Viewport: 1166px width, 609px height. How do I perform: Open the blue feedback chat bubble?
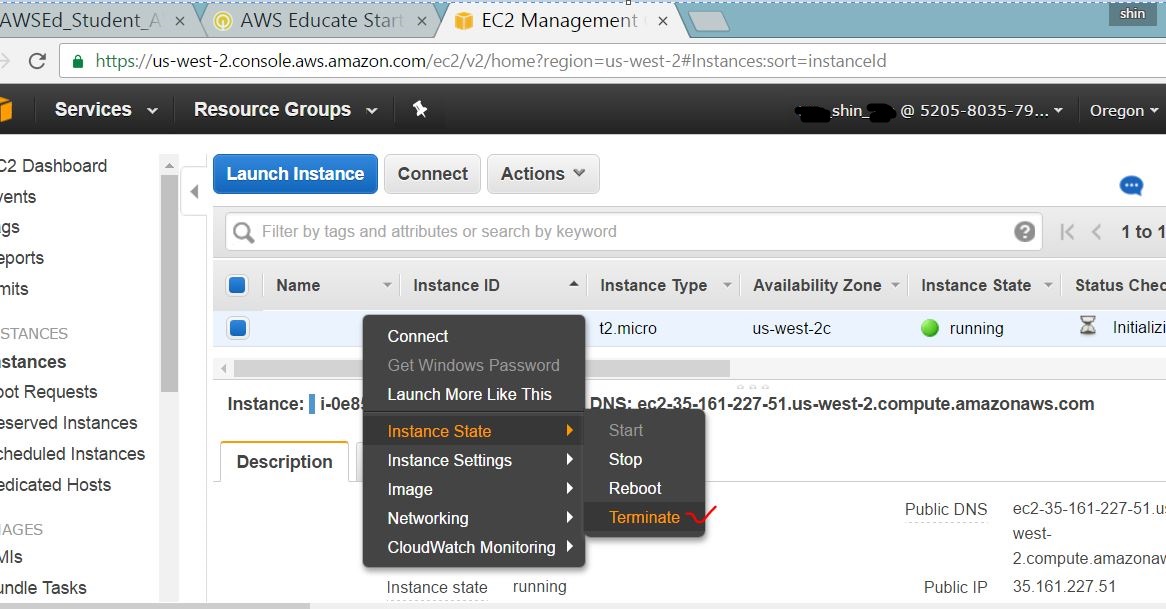[1131, 186]
